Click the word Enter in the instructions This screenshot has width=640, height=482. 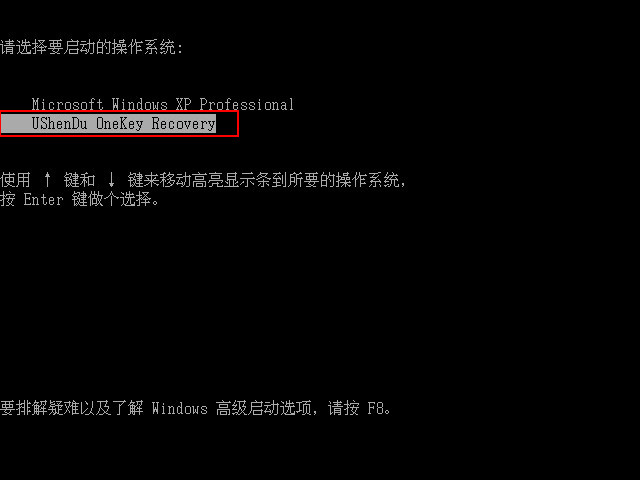click(x=43, y=200)
